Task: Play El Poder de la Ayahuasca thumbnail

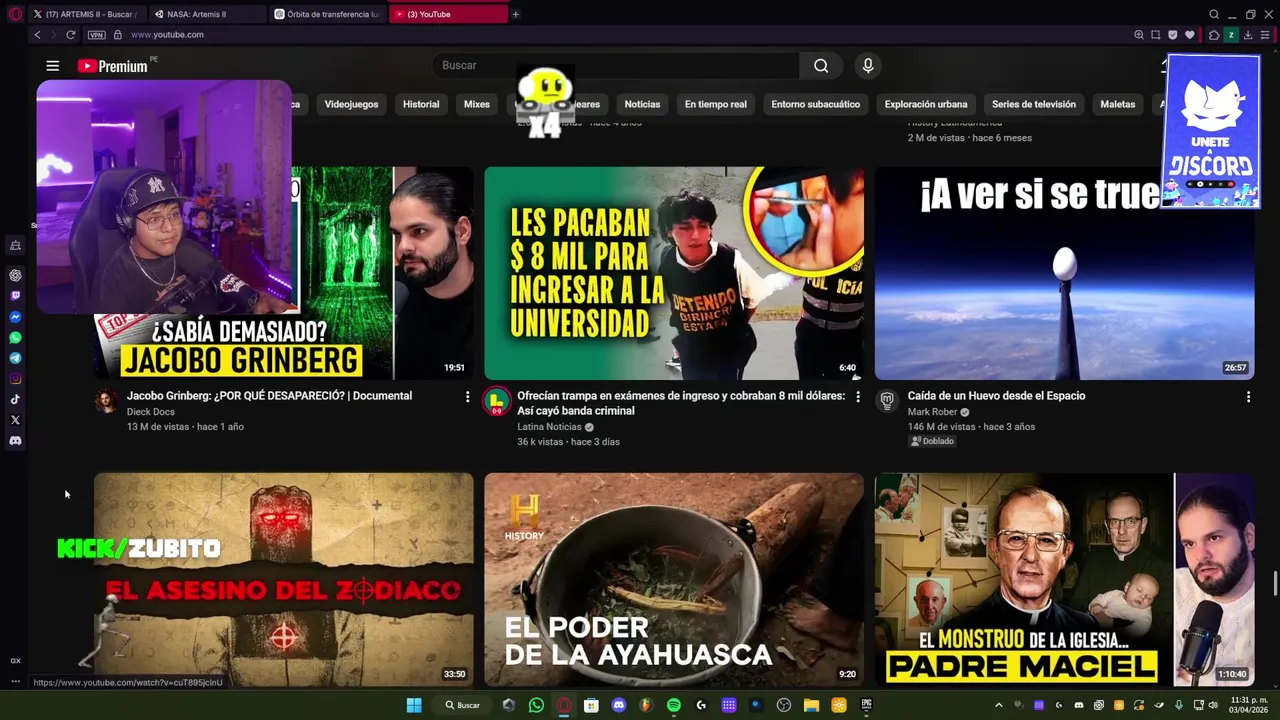Action: 674,580
